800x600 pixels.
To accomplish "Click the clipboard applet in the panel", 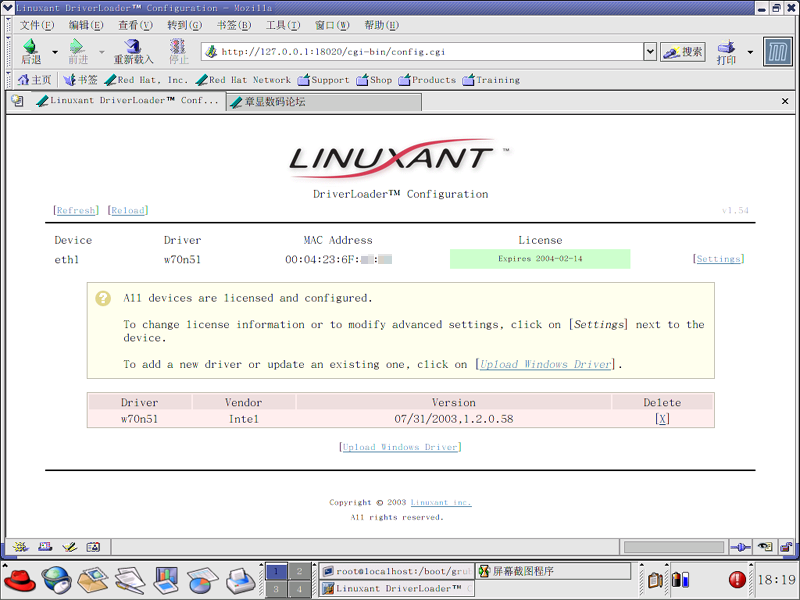I will click(656, 580).
